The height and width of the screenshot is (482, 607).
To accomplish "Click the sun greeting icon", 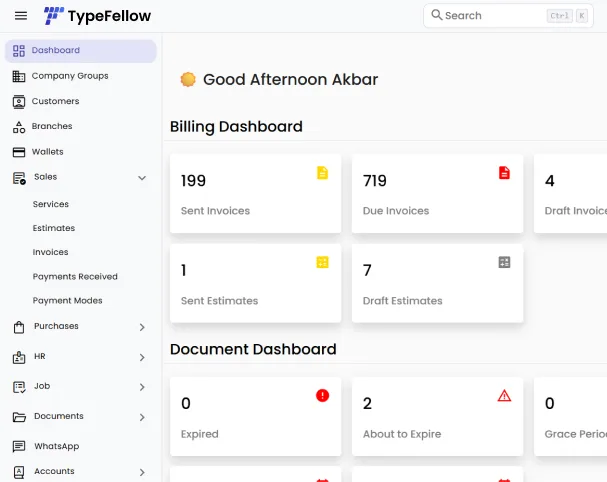I will pos(188,79).
